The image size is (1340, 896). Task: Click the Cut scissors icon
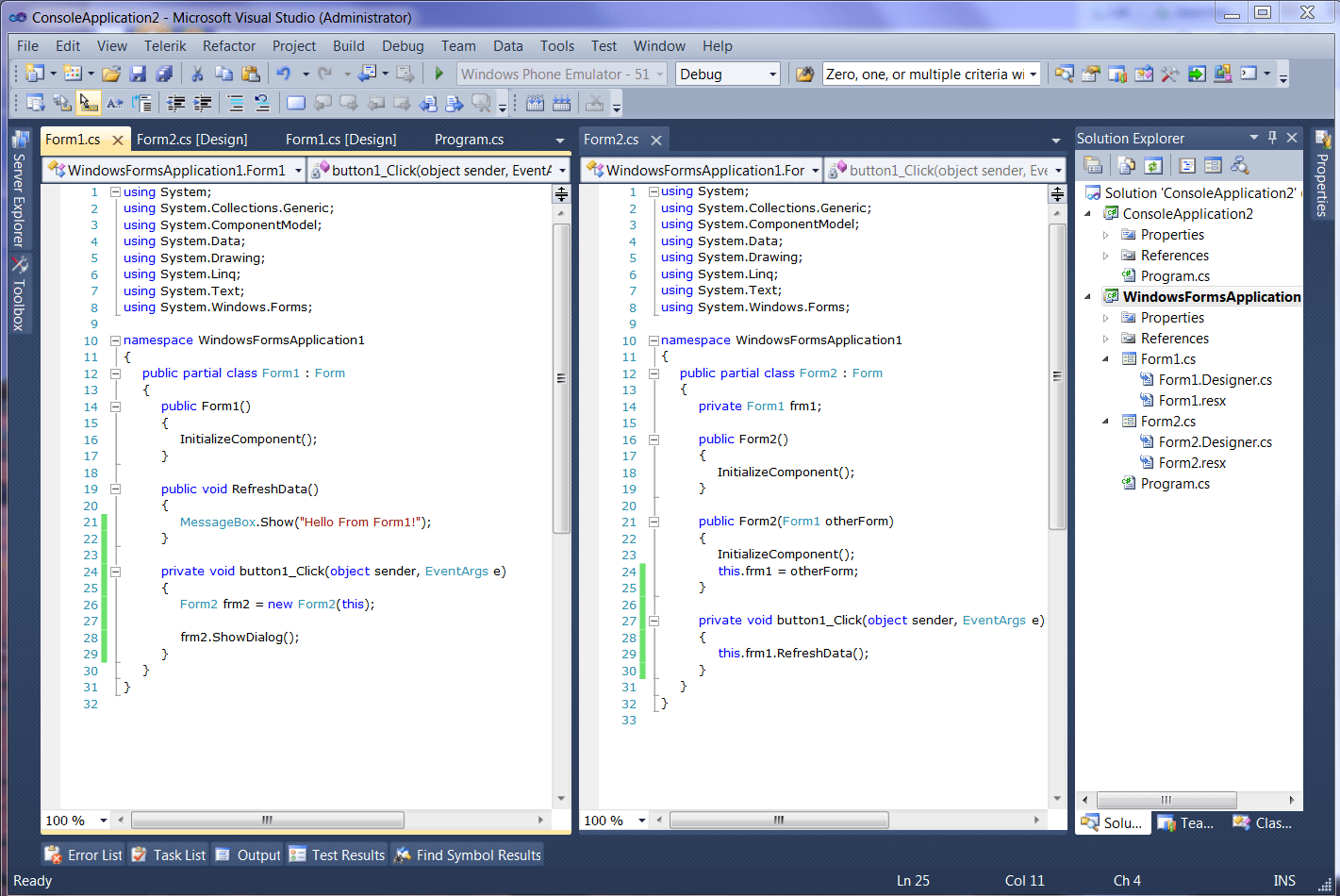pos(197,74)
